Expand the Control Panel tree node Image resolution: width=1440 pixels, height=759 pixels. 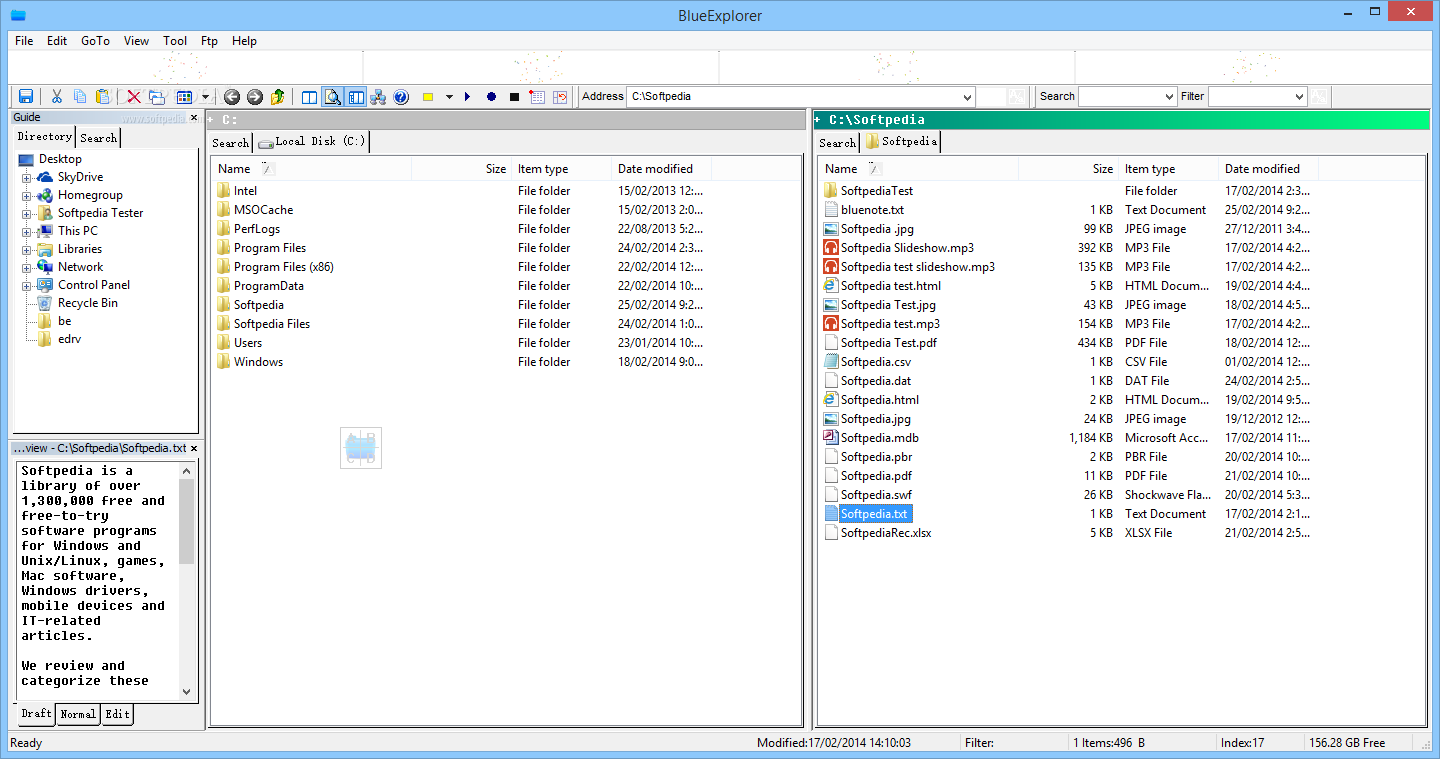coord(27,285)
